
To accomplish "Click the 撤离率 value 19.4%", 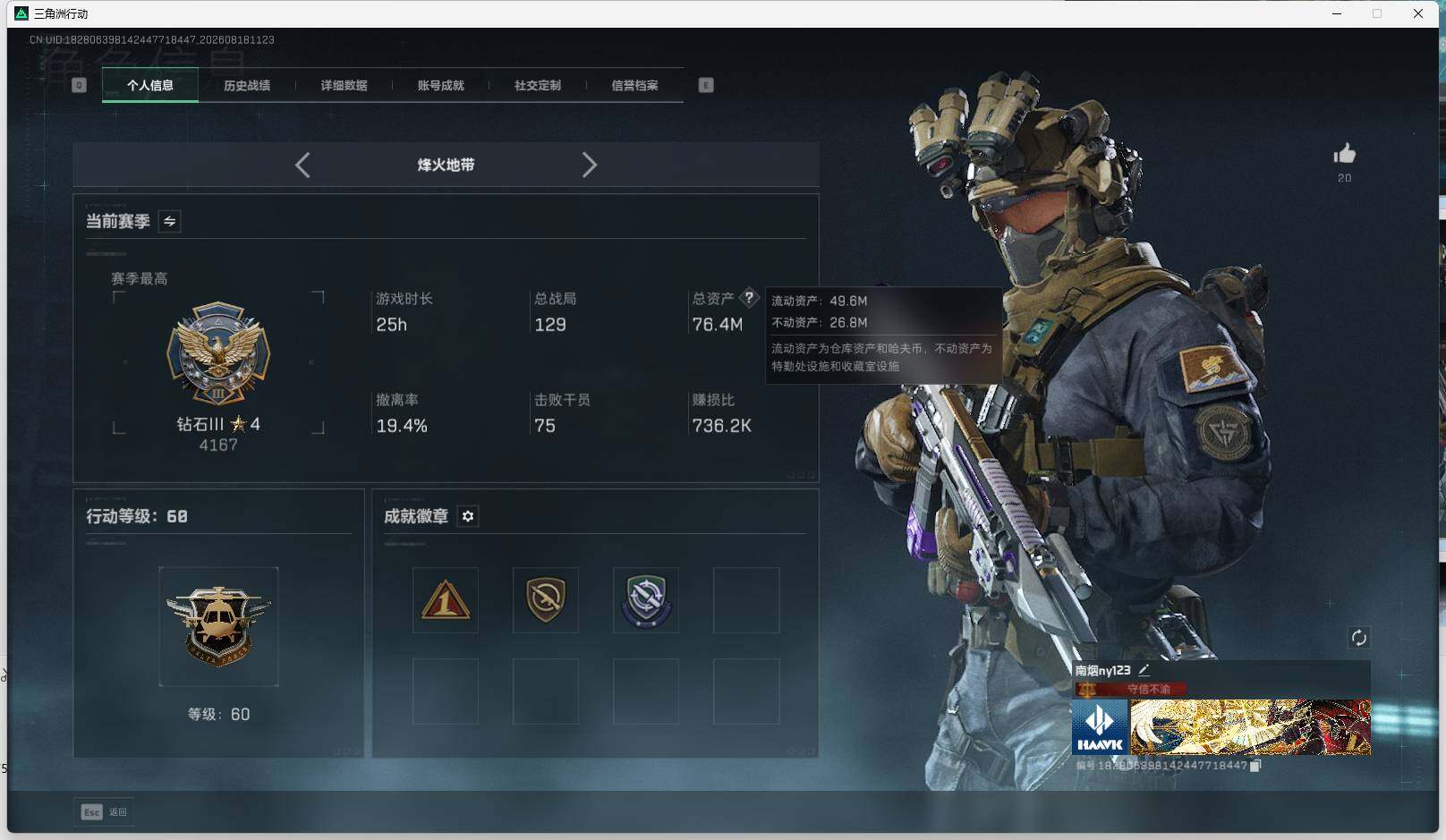I will 402,426.
